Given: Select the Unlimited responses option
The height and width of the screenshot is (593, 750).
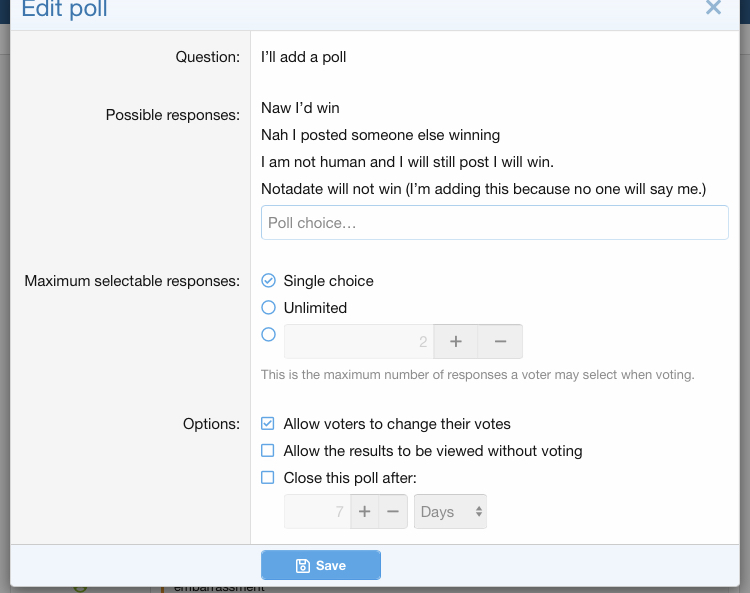Looking at the screenshot, I should click(x=268, y=308).
